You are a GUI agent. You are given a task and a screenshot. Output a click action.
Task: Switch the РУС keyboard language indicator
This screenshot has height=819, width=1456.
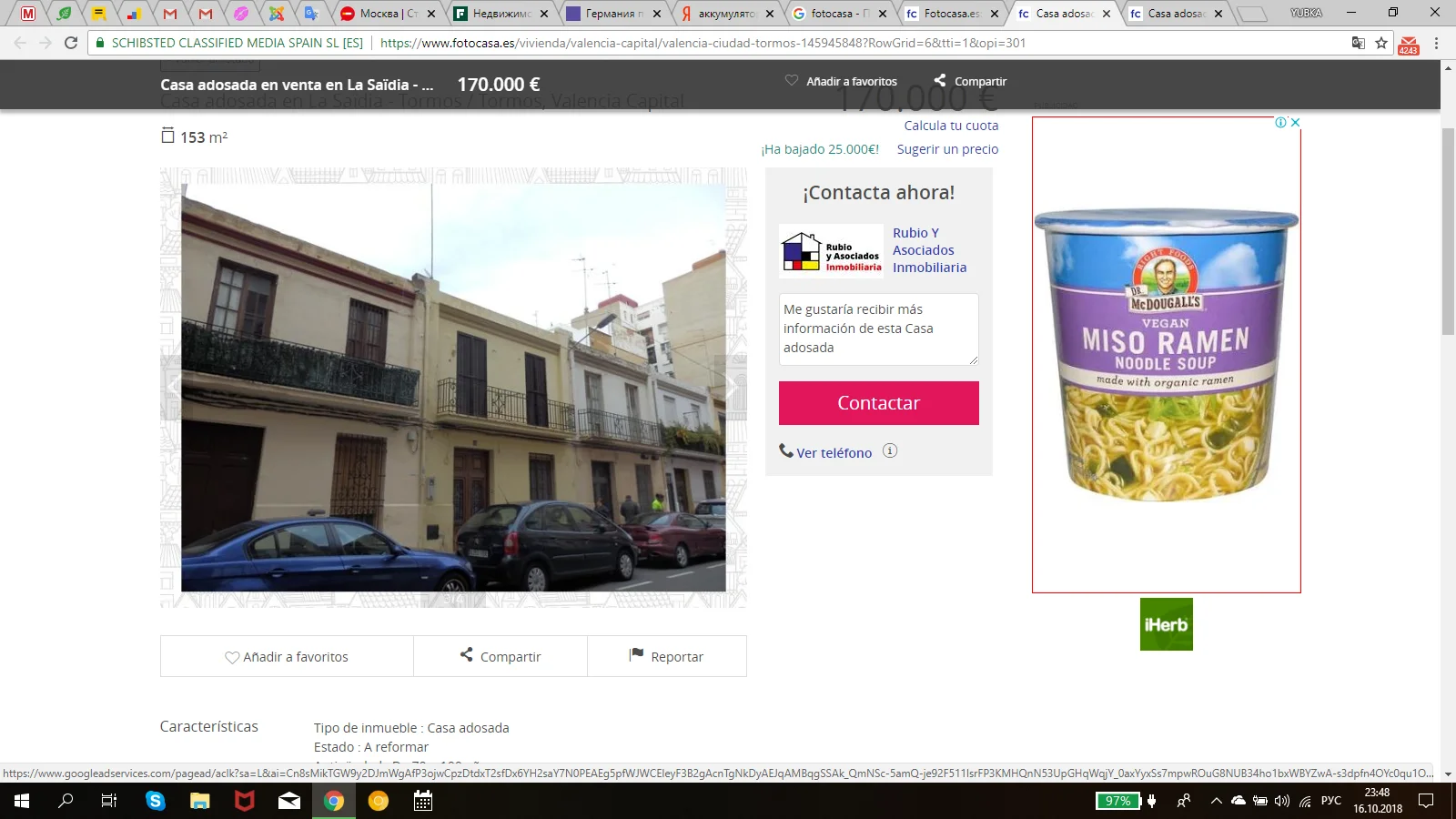pos(1331,801)
